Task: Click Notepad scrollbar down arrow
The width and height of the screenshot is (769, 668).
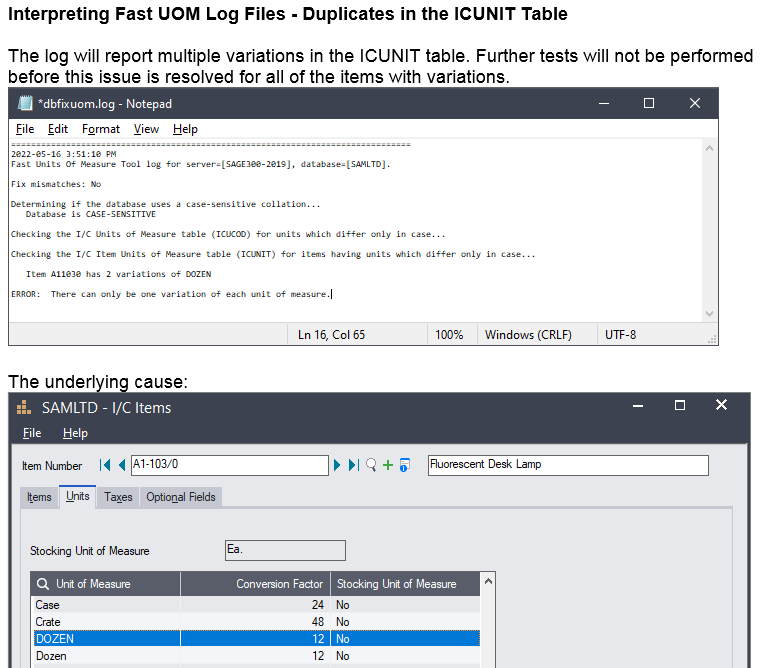Action: [709, 314]
